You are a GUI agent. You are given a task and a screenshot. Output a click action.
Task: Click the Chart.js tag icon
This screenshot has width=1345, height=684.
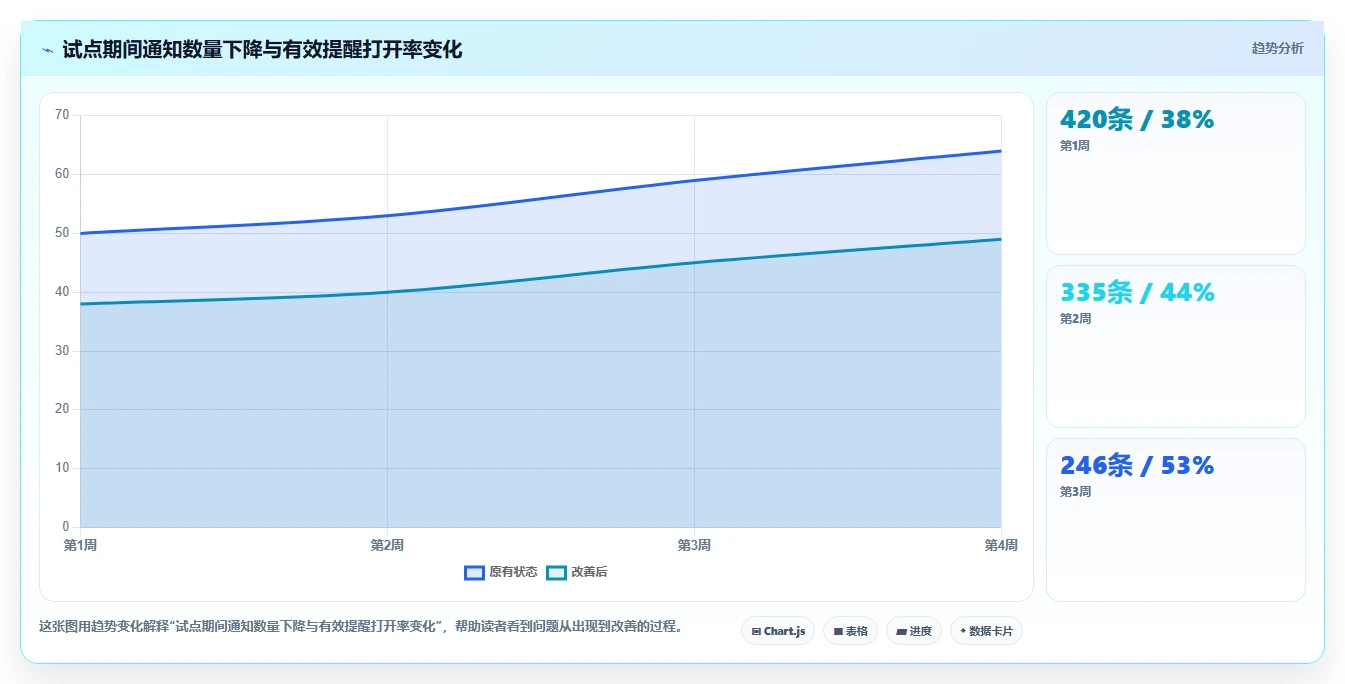[756, 631]
